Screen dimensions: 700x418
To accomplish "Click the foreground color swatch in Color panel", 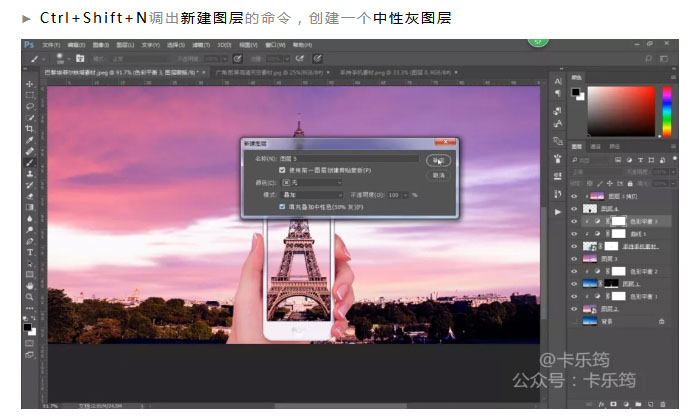I will pos(575,92).
